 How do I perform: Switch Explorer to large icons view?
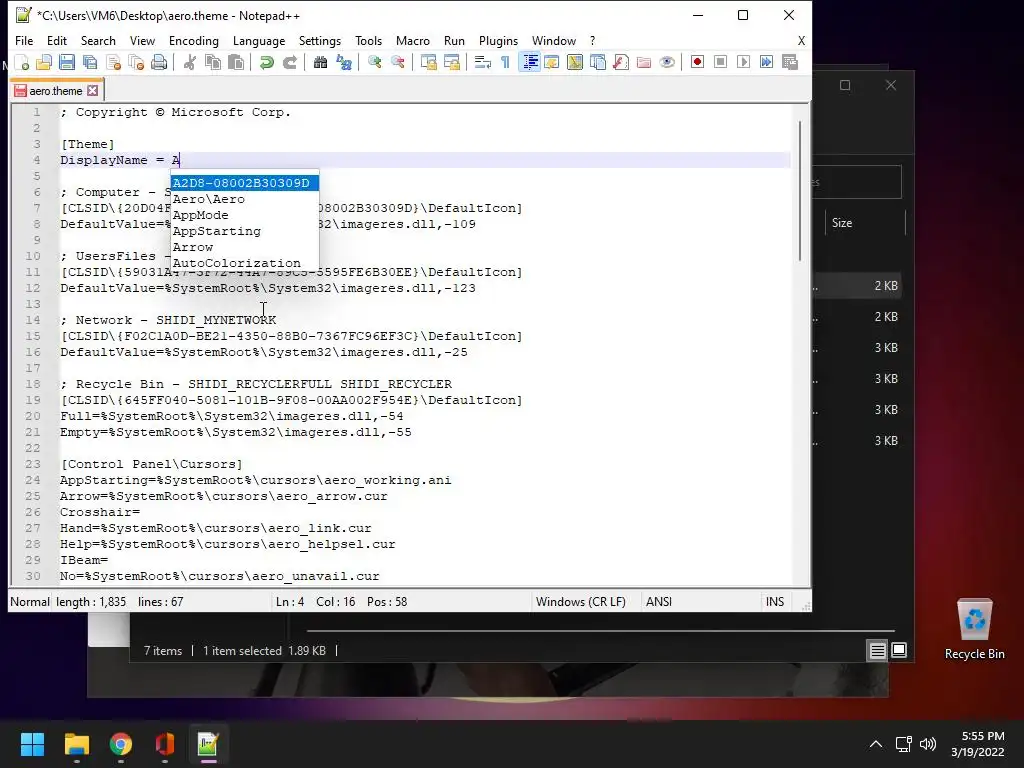(899, 650)
